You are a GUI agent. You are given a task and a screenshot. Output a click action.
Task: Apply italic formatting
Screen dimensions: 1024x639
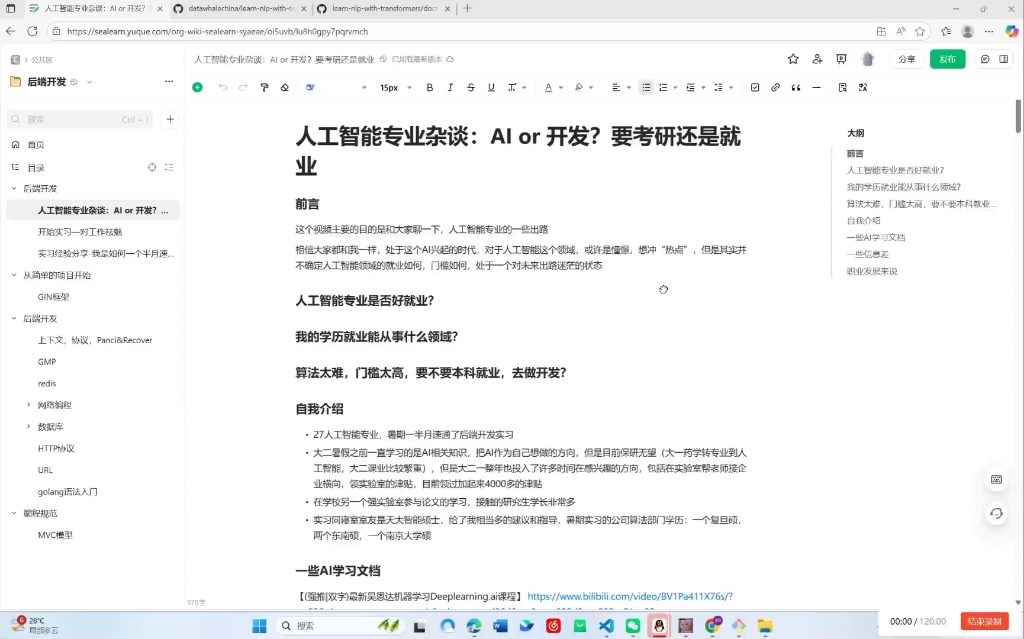click(450, 88)
